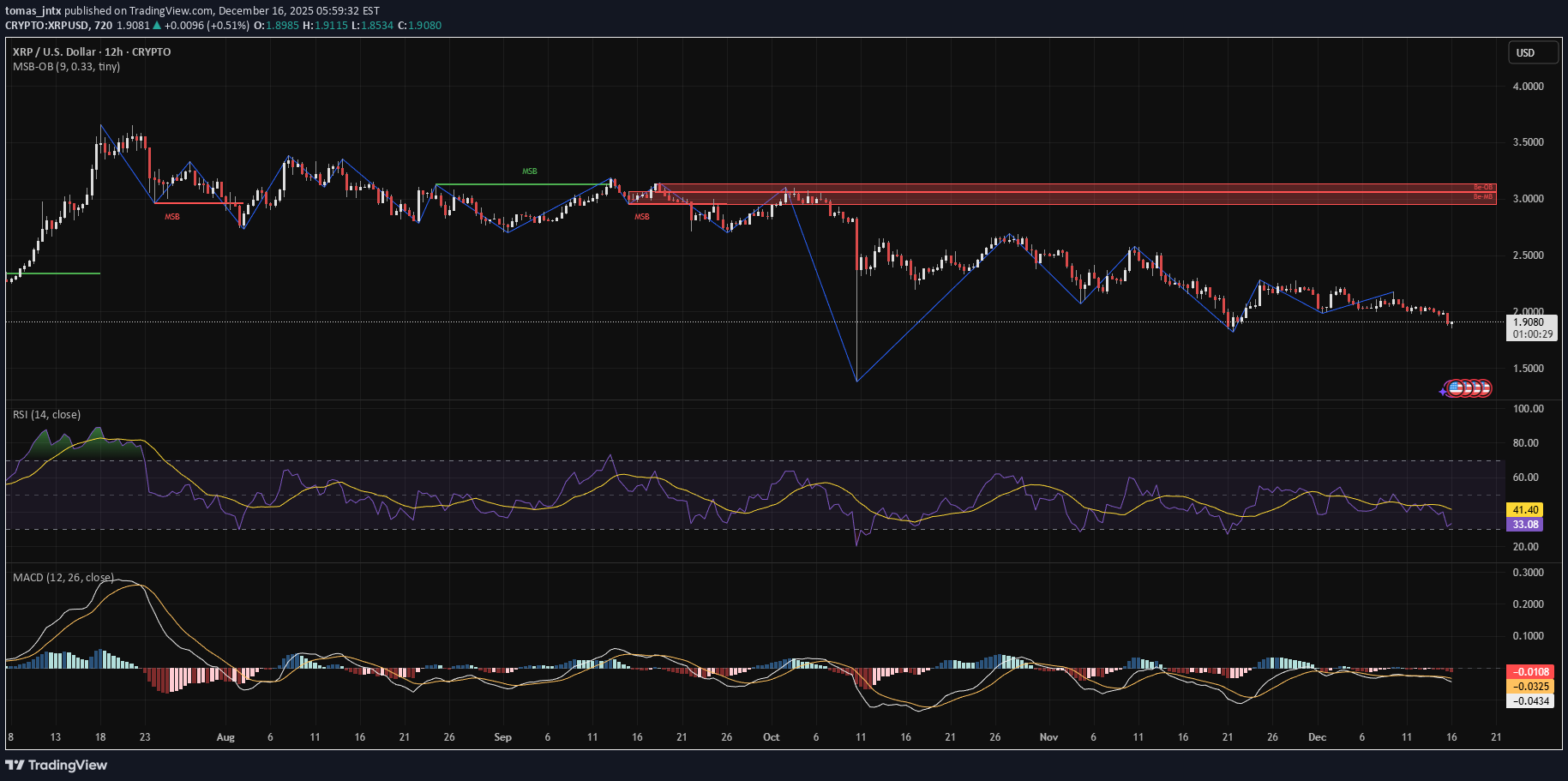This screenshot has height=781, width=1568.
Task: Click the green up-arrow price change indicator
Action: pos(157,26)
